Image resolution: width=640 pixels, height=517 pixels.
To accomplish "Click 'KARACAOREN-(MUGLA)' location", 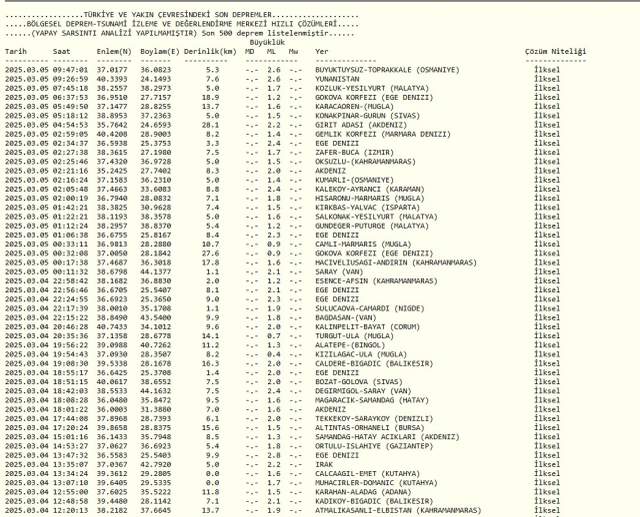I will [x=354, y=107].
